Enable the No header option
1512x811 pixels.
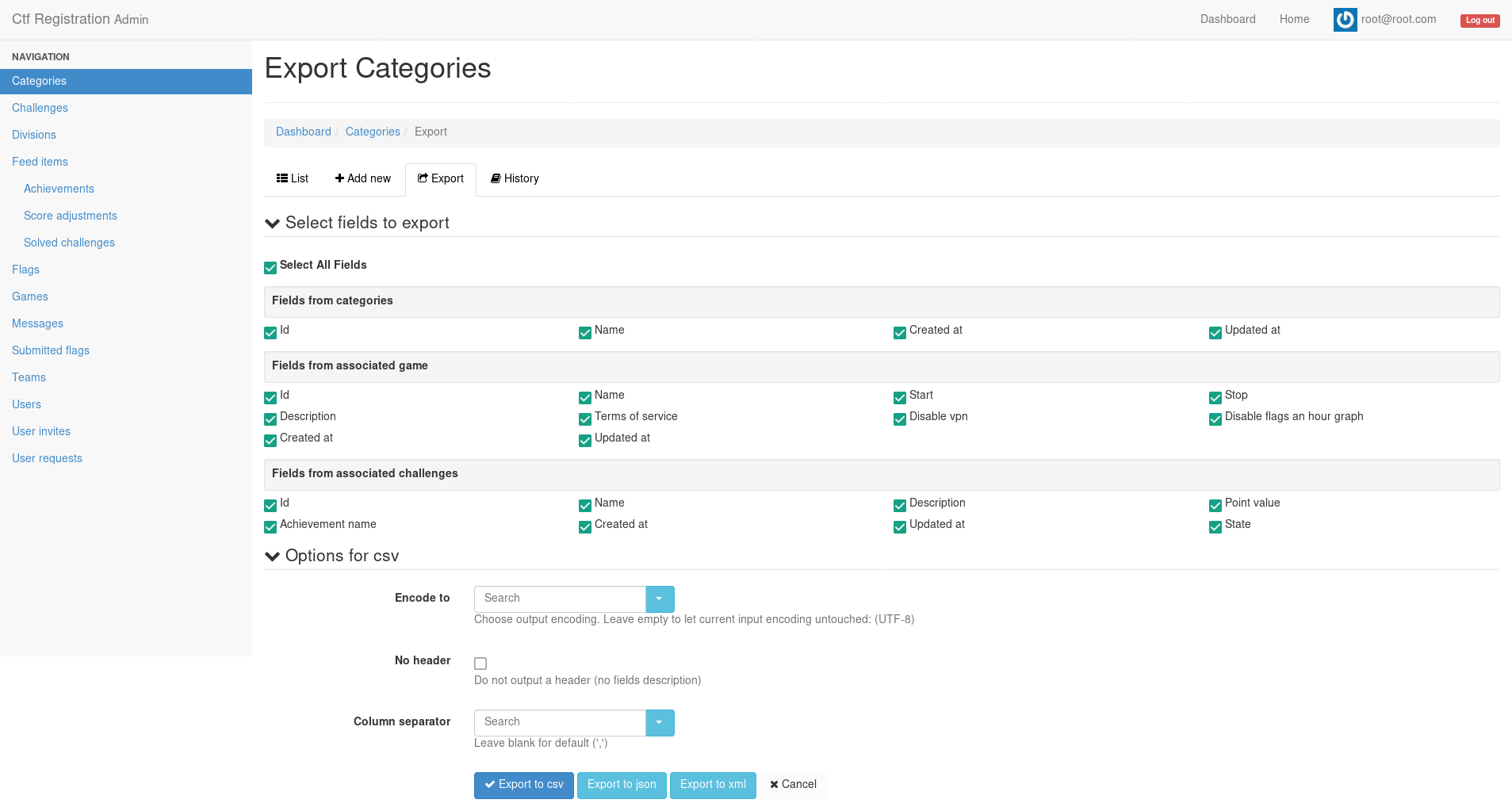[x=480, y=663]
